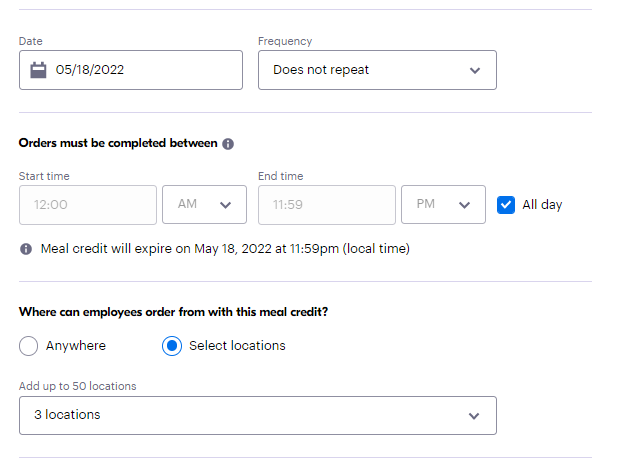Click info icon beside "Orders must be completed between"
This screenshot has width=619, height=468.
[228, 144]
